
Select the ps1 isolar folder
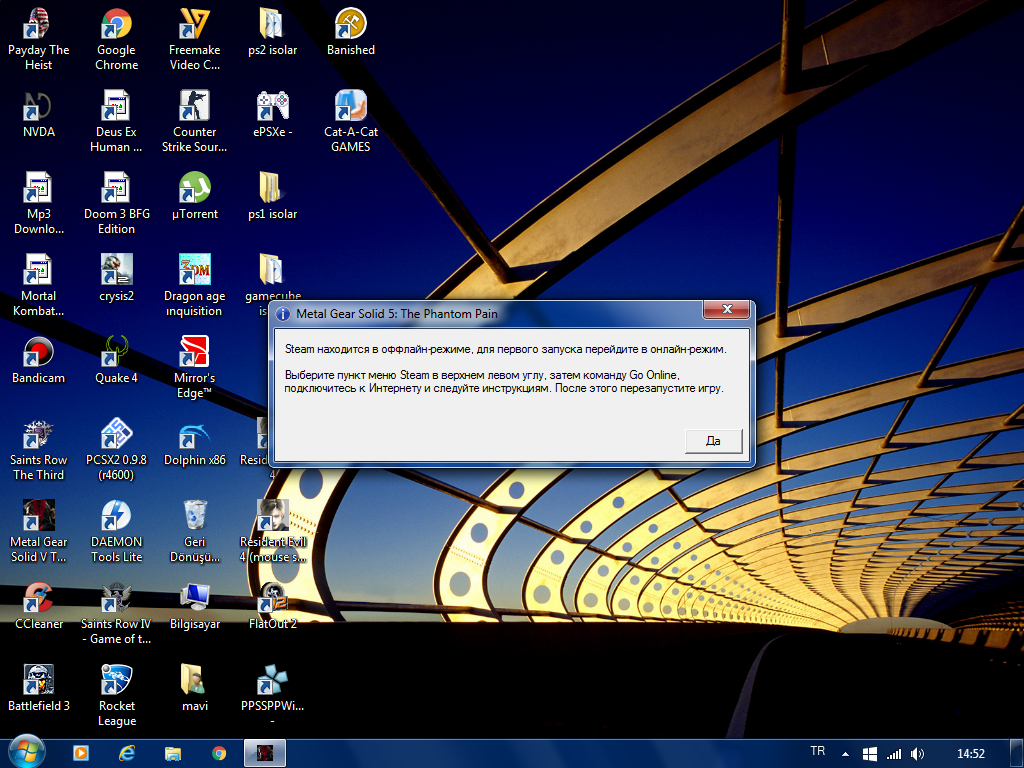[272, 197]
